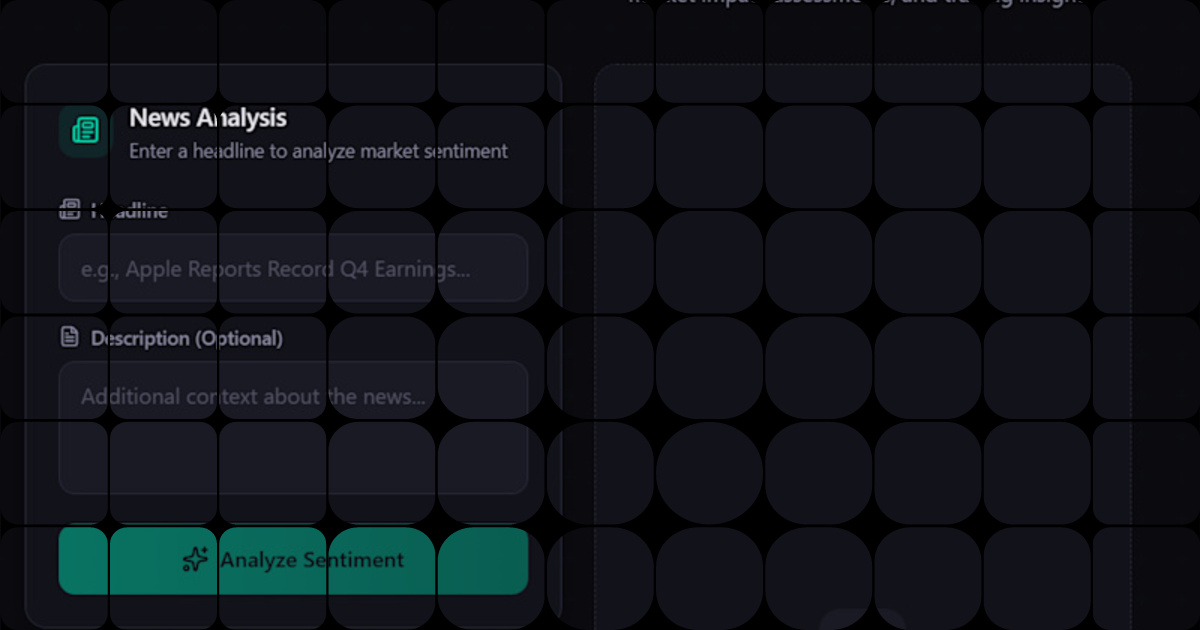Click the document icon beside Description label

pyautogui.click(x=69, y=337)
